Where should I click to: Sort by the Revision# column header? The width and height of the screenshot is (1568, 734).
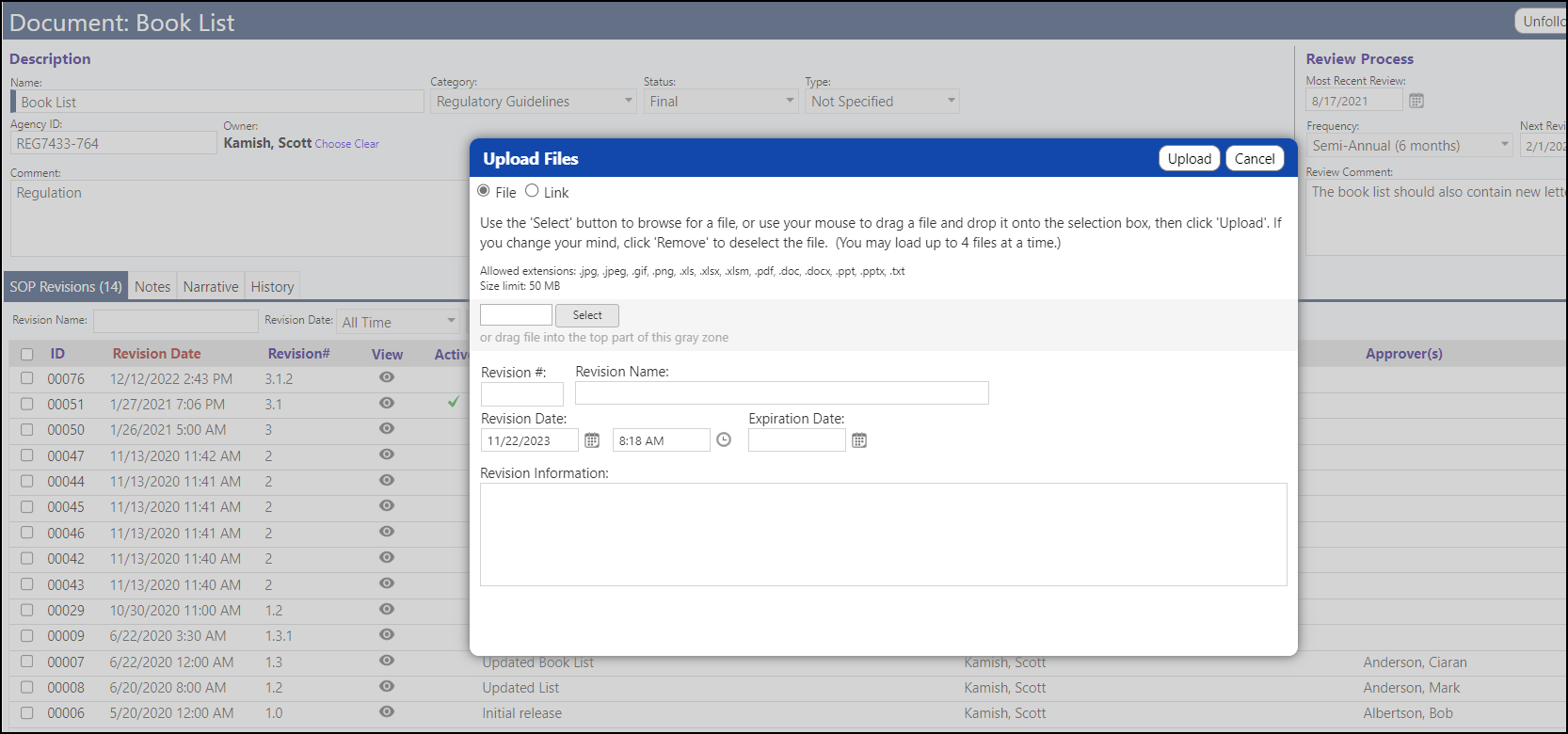pyautogui.click(x=299, y=354)
